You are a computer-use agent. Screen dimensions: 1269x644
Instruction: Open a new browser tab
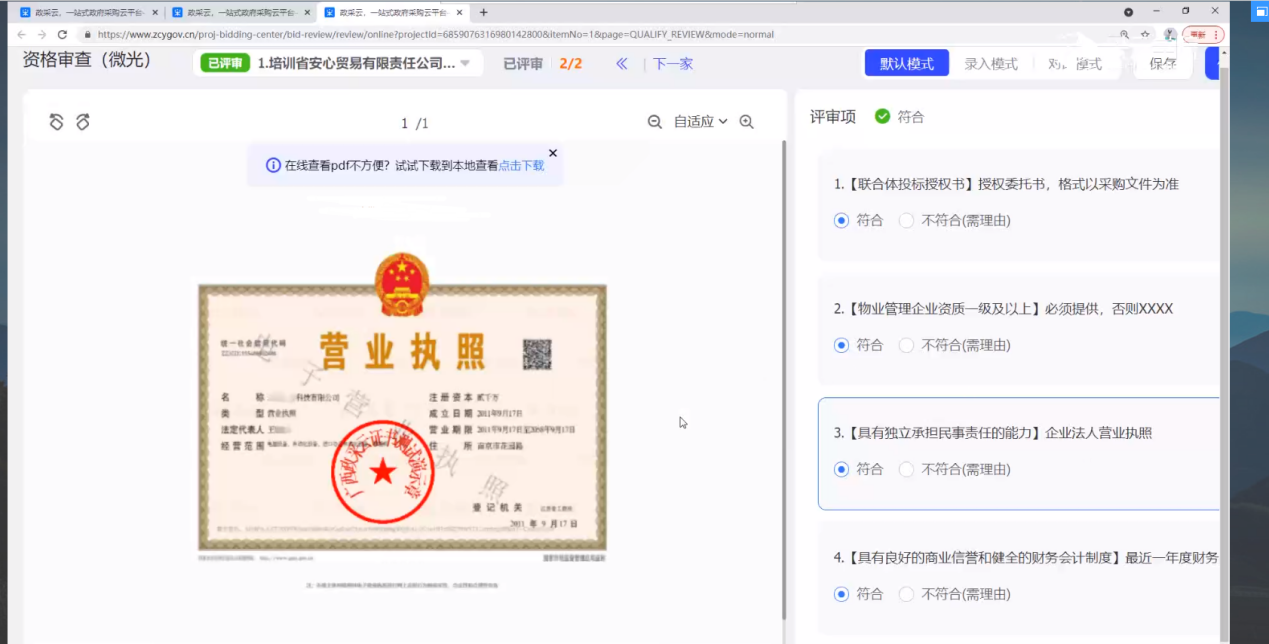pyautogui.click(x=484, y=12)
